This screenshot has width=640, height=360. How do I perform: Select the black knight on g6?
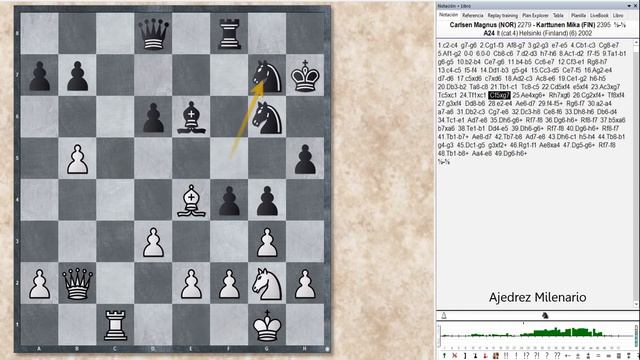267,118
